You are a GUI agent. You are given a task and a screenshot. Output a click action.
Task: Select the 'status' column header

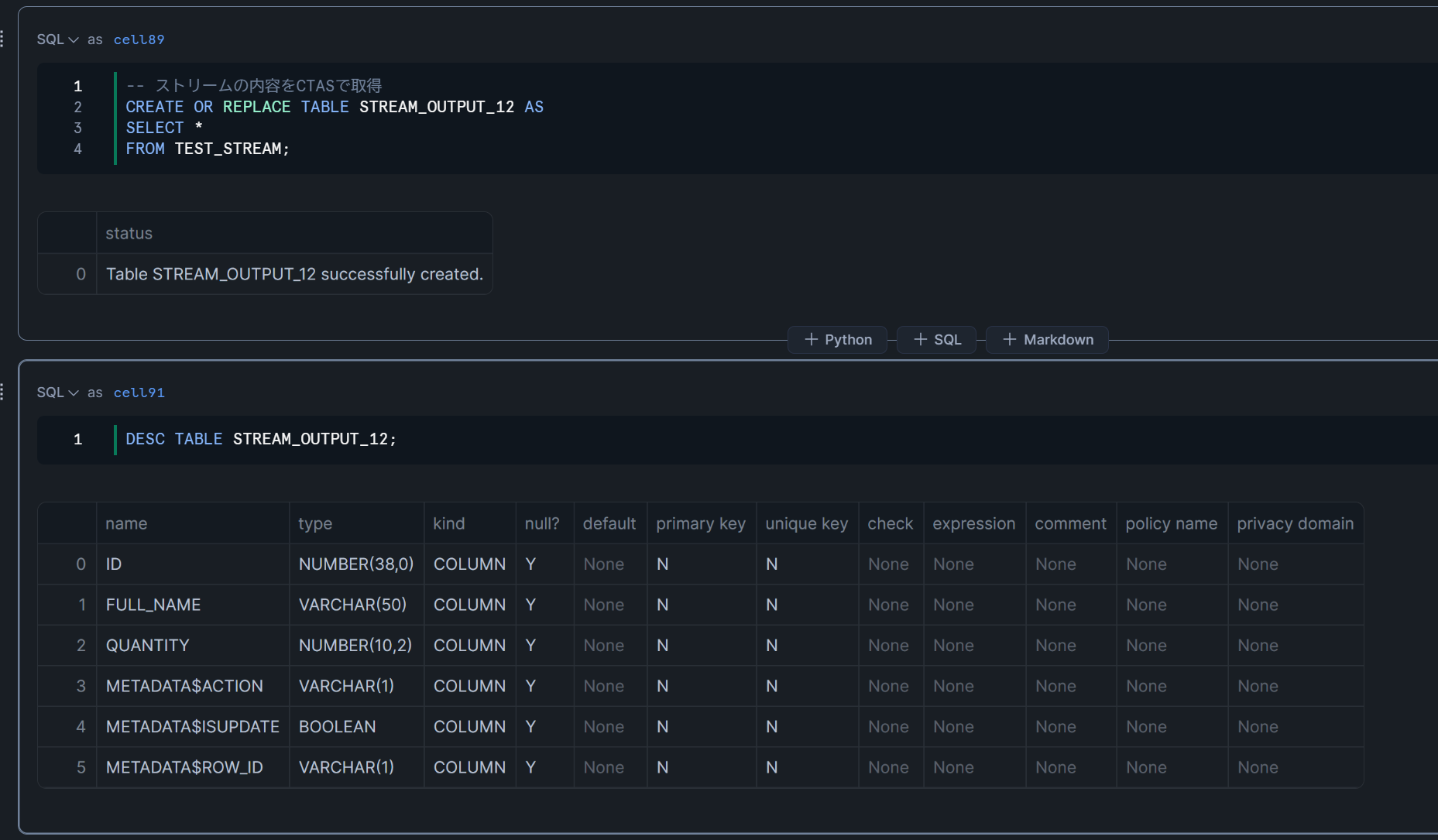(x=294, y=233)
